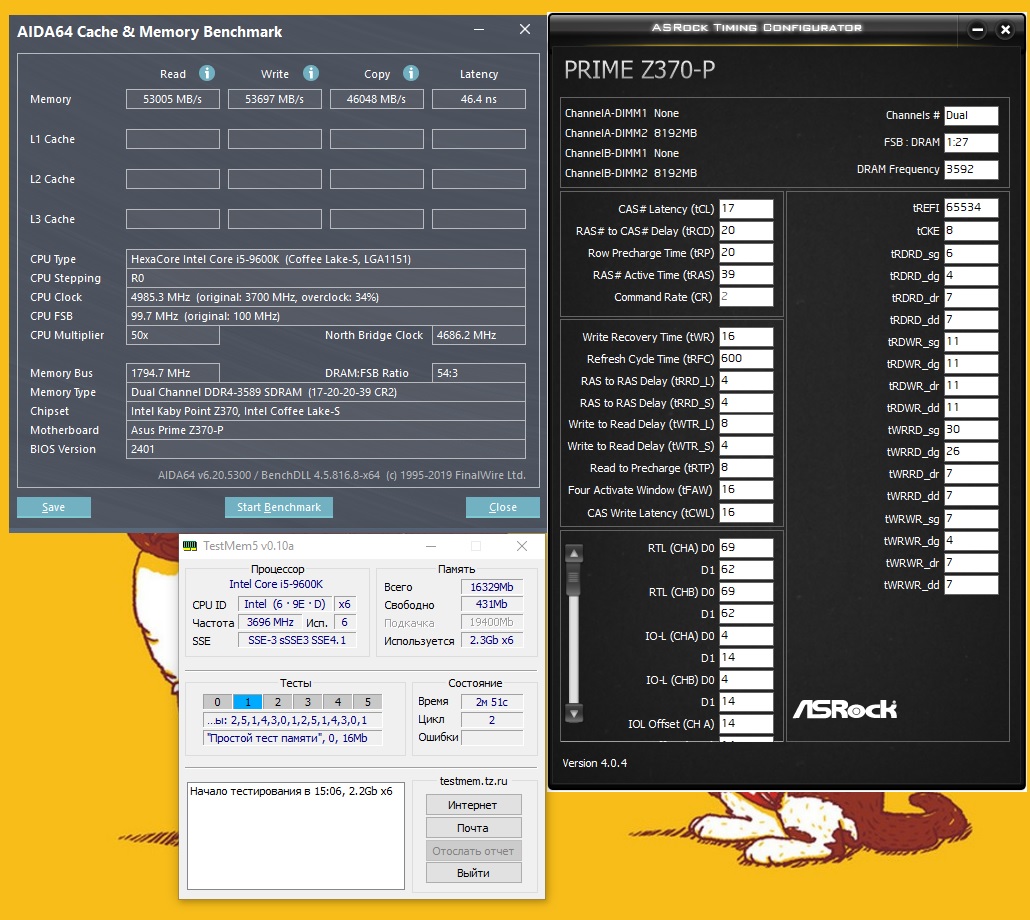Click the Read to Precharge (tRTP) field
This screenshot has width=1030, height=920.
point(746,468)
